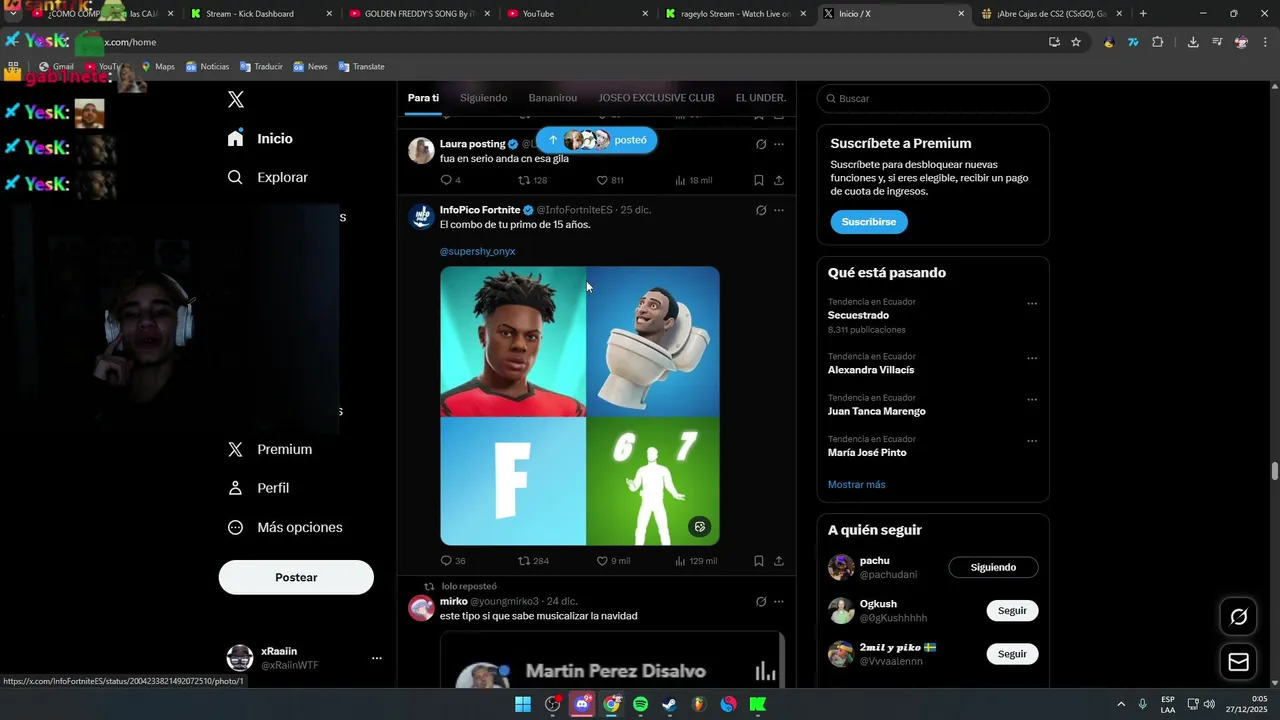
Task: Open more options on InfoPico Fortnite tweet
Action: [779, 210]
